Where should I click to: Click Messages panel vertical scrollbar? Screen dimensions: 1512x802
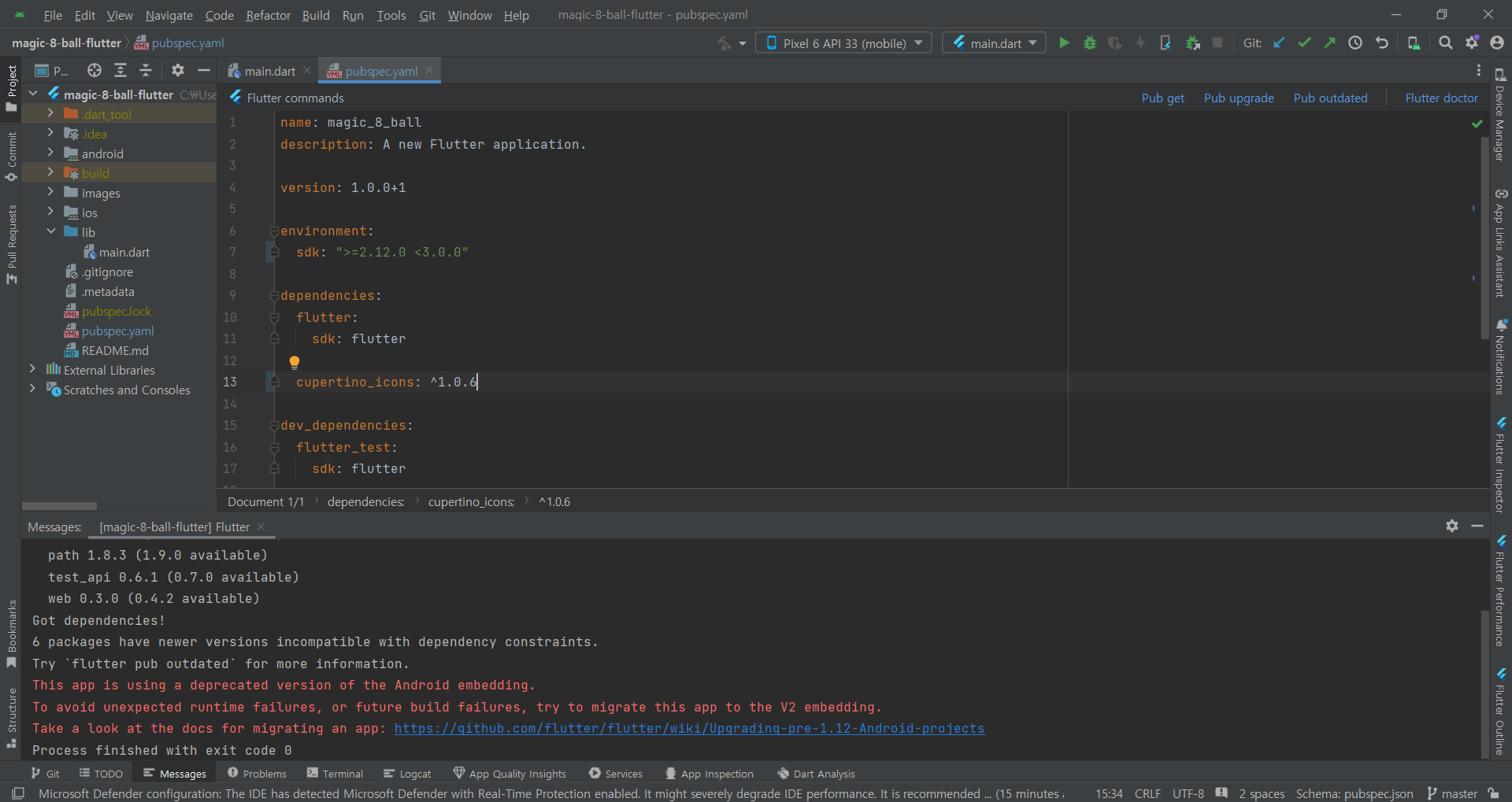click(1484, 685)
